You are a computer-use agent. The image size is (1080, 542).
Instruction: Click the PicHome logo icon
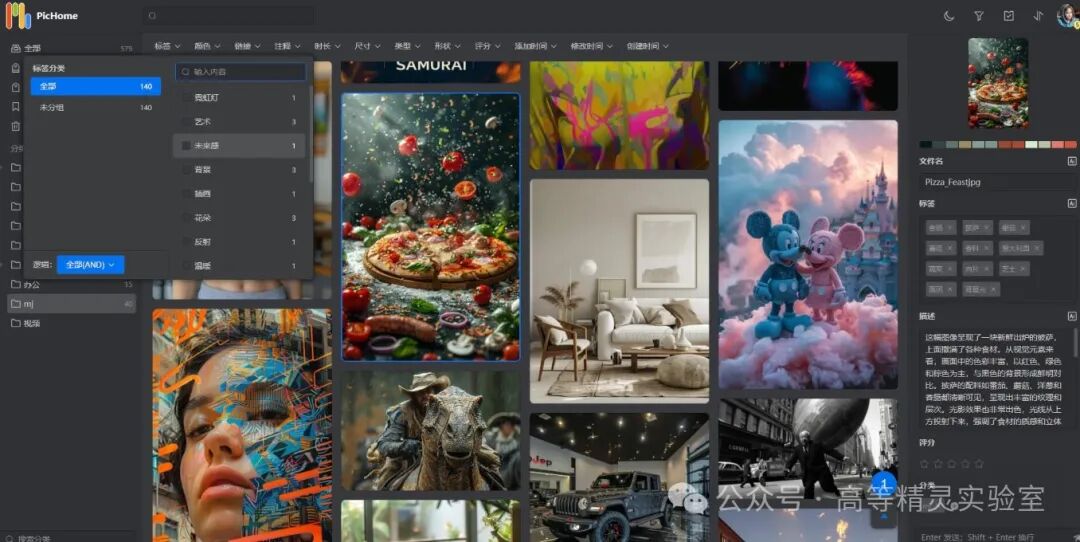click(x=19, y=15)
